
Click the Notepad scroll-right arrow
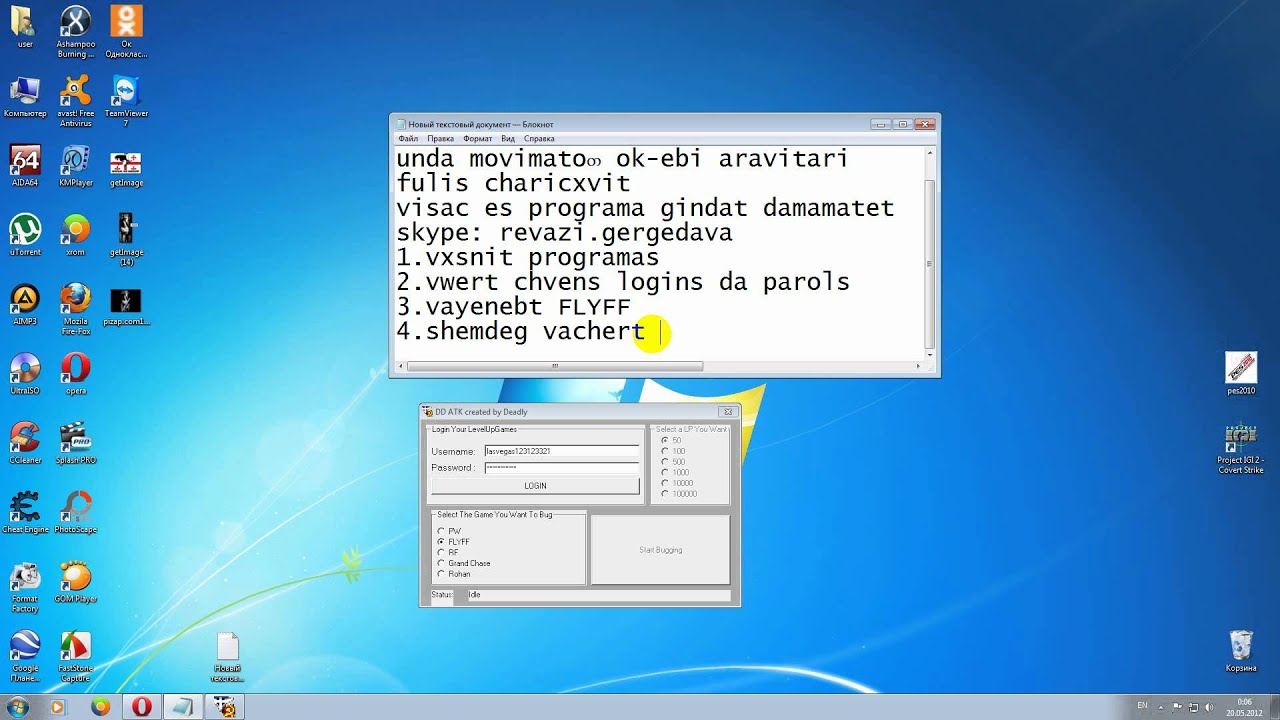point(918,366)
